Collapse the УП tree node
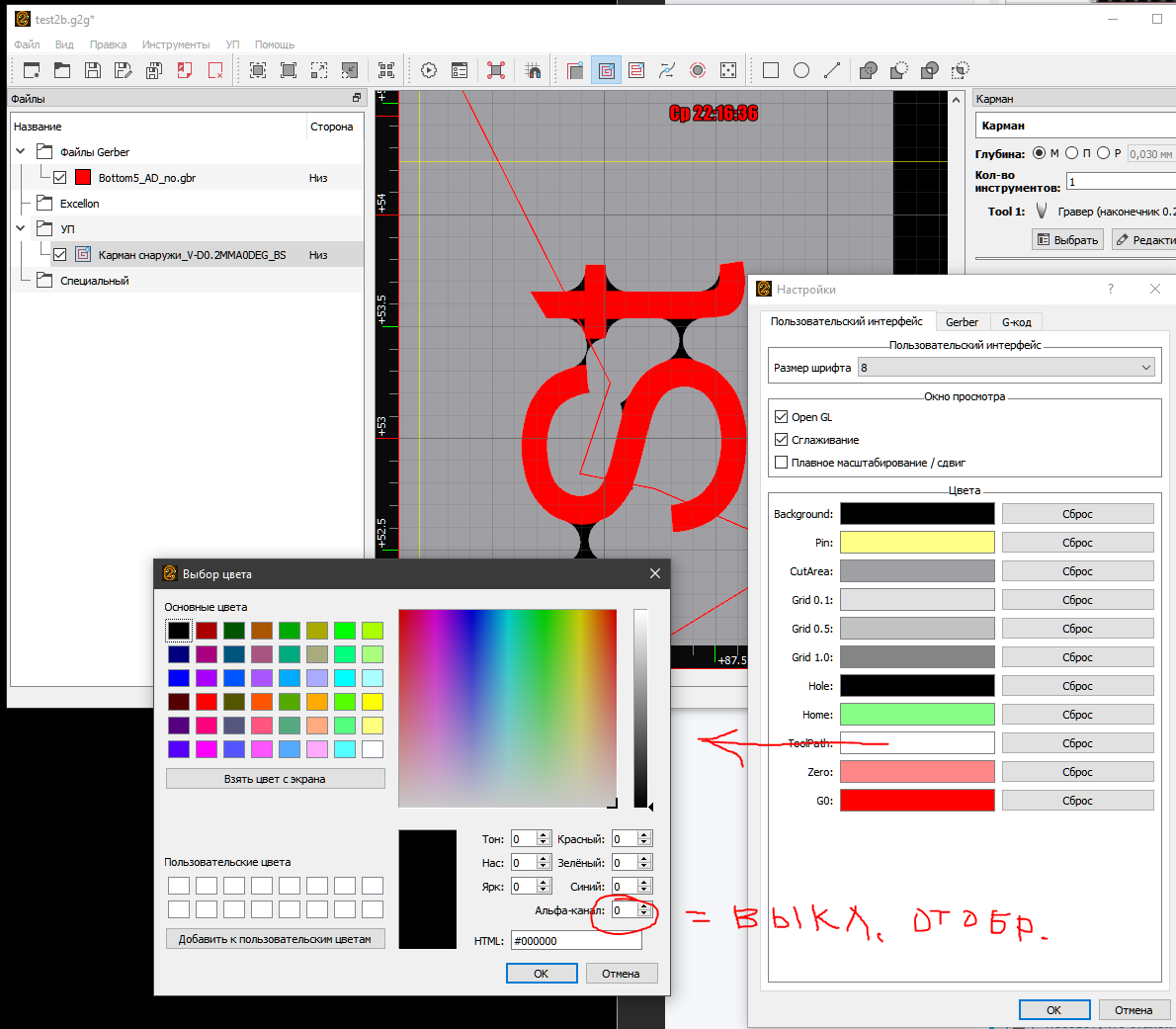1176x1029 pixels. [21, 228]
